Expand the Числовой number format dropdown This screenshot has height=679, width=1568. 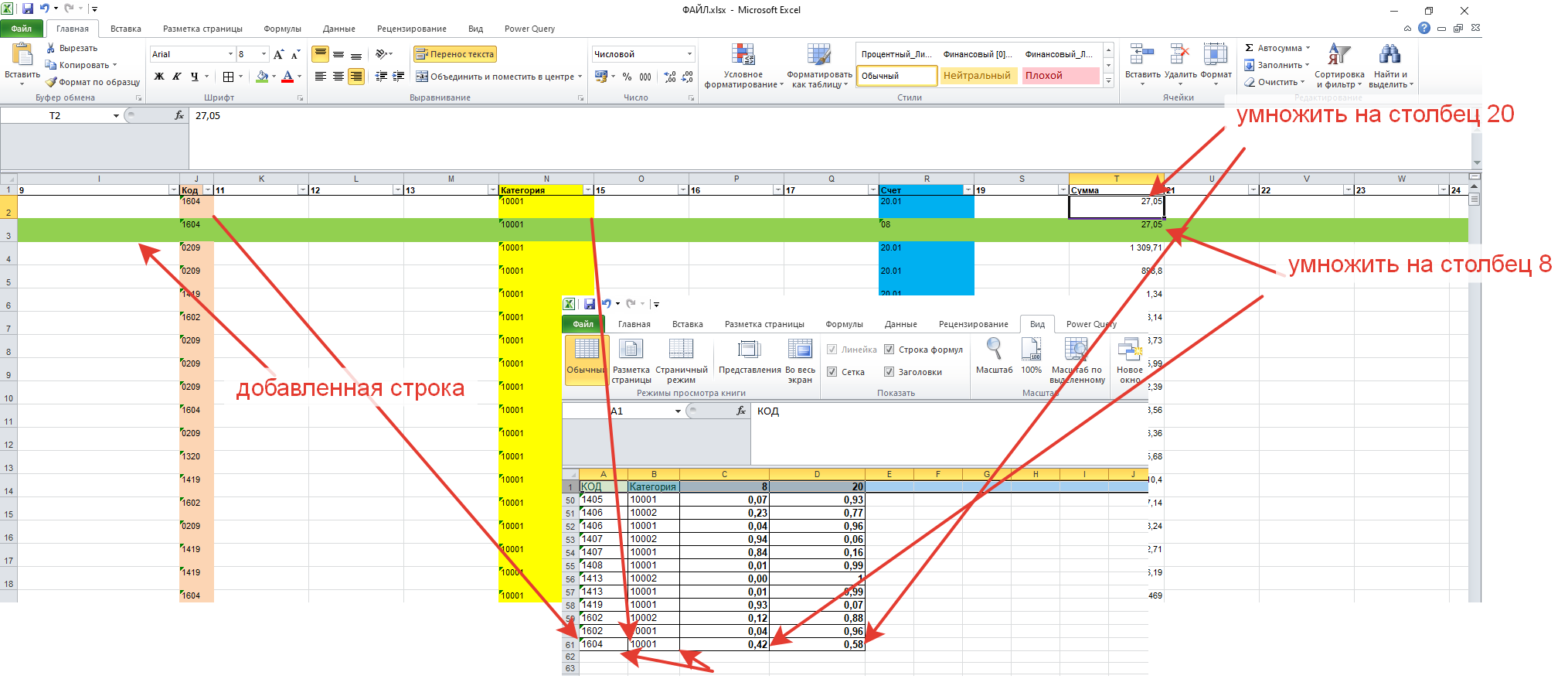[689, 54]
